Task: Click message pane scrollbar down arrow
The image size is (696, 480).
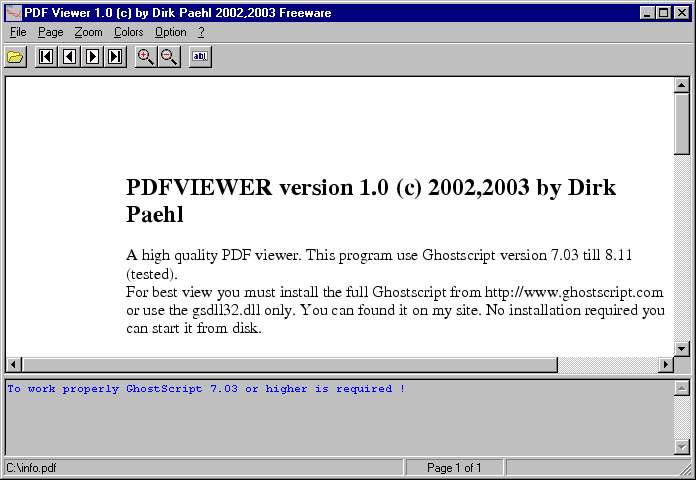Action: coord(681,447)
